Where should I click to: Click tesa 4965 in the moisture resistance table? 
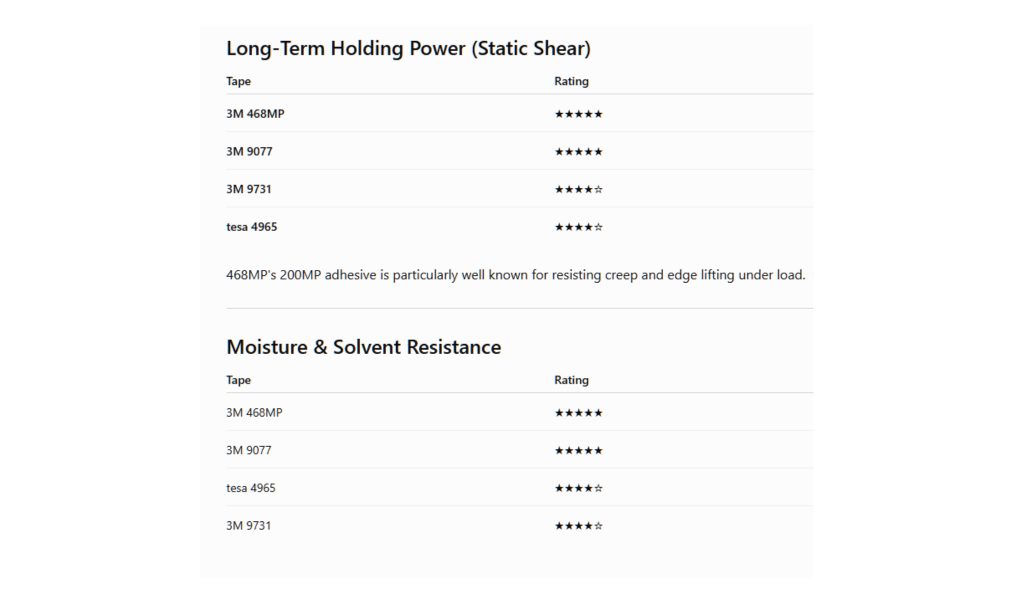tap(251, 488)
